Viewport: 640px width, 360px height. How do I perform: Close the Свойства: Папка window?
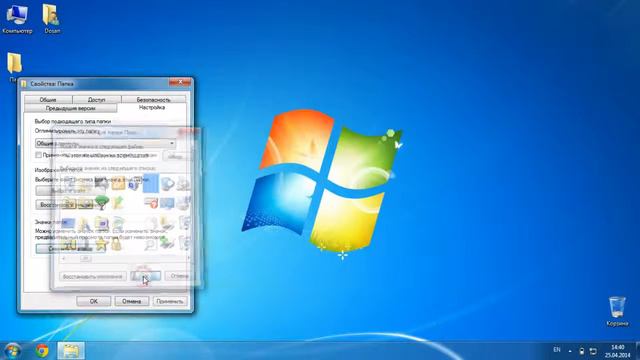181,82
